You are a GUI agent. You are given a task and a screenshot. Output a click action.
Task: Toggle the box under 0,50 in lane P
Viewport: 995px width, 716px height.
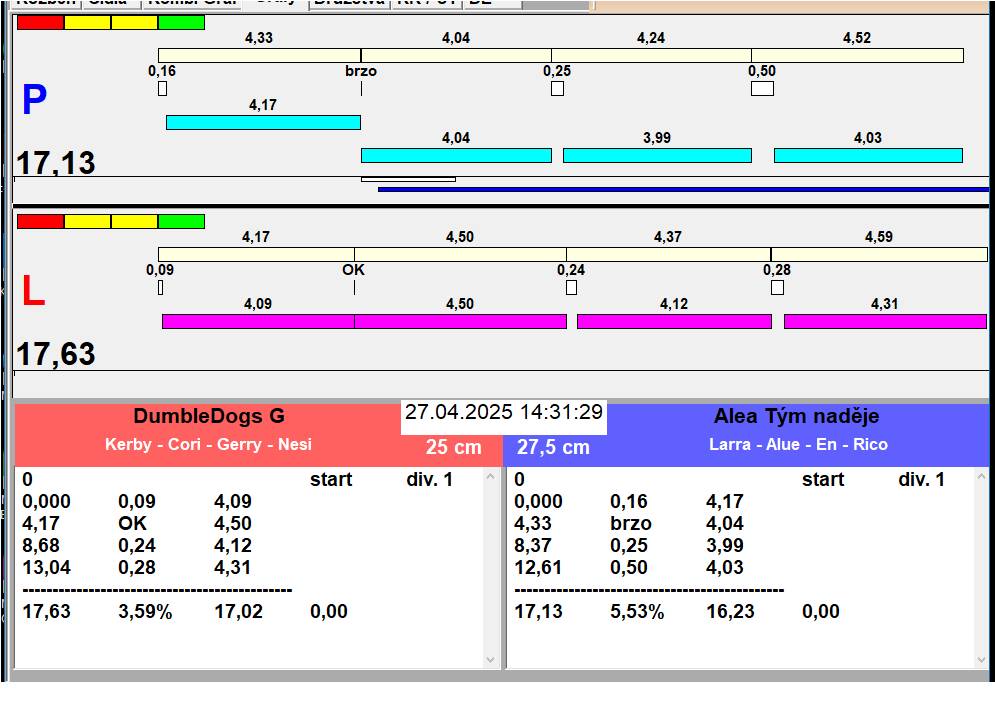pyautogui.click(x=762, y=88)
